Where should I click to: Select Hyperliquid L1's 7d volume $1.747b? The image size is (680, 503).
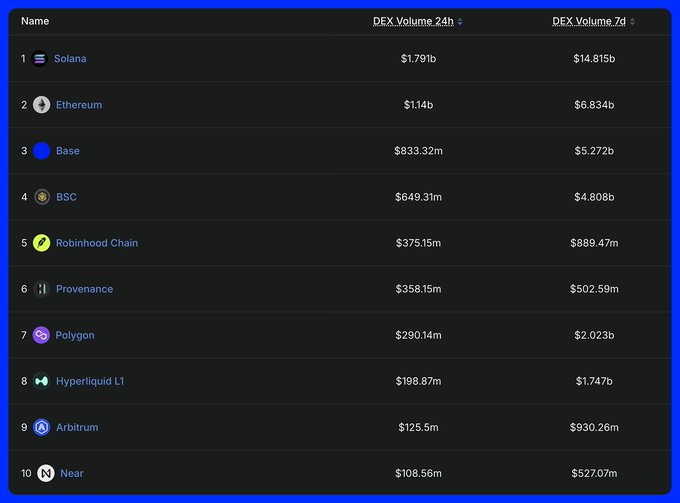point(594,381)
